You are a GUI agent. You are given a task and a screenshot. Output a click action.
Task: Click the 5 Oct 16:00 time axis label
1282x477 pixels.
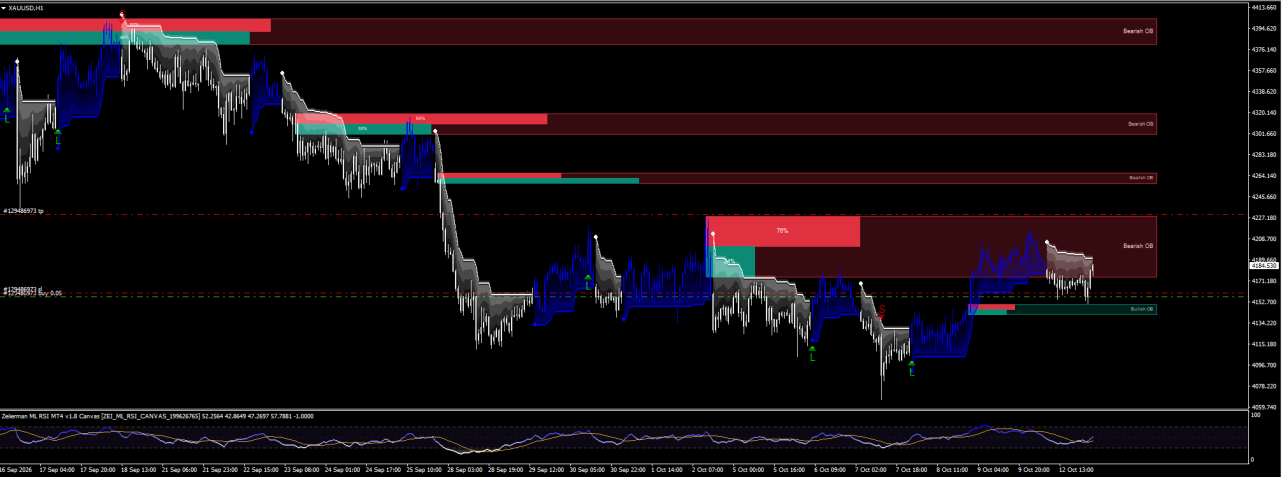788,468
